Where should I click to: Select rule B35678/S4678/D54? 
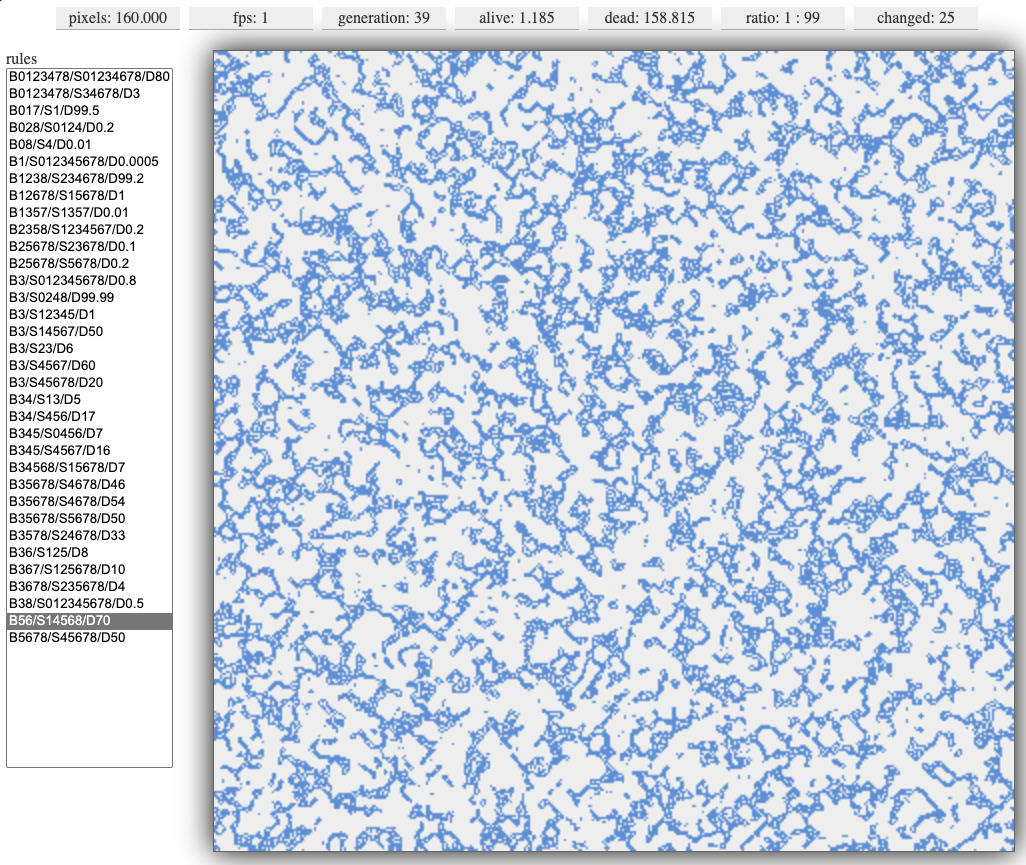pyautogui.click(x=90, y=502)
